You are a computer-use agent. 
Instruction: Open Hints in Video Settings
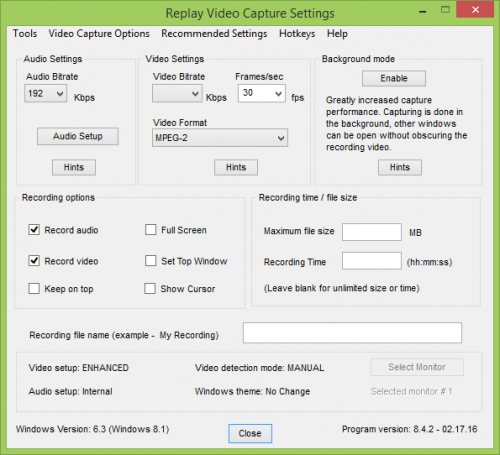tap(236, 167)
